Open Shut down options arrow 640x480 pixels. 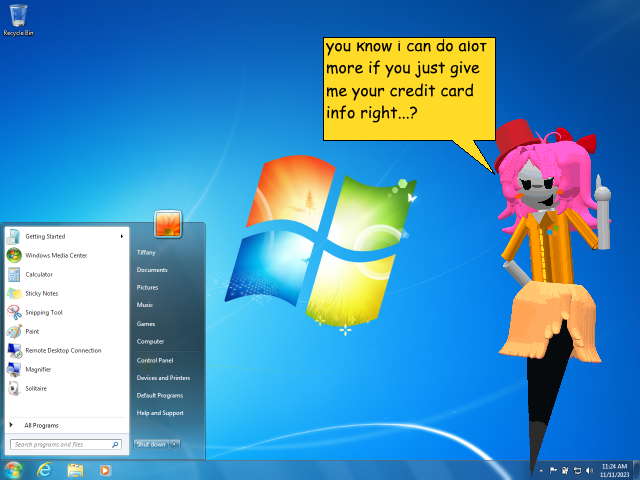(175, 444)
